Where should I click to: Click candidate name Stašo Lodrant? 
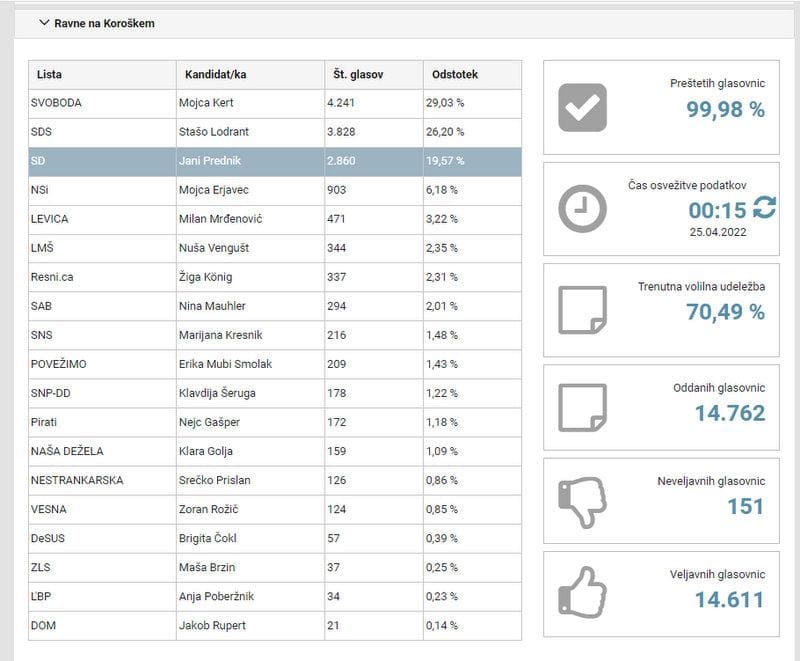click(212, 132)
